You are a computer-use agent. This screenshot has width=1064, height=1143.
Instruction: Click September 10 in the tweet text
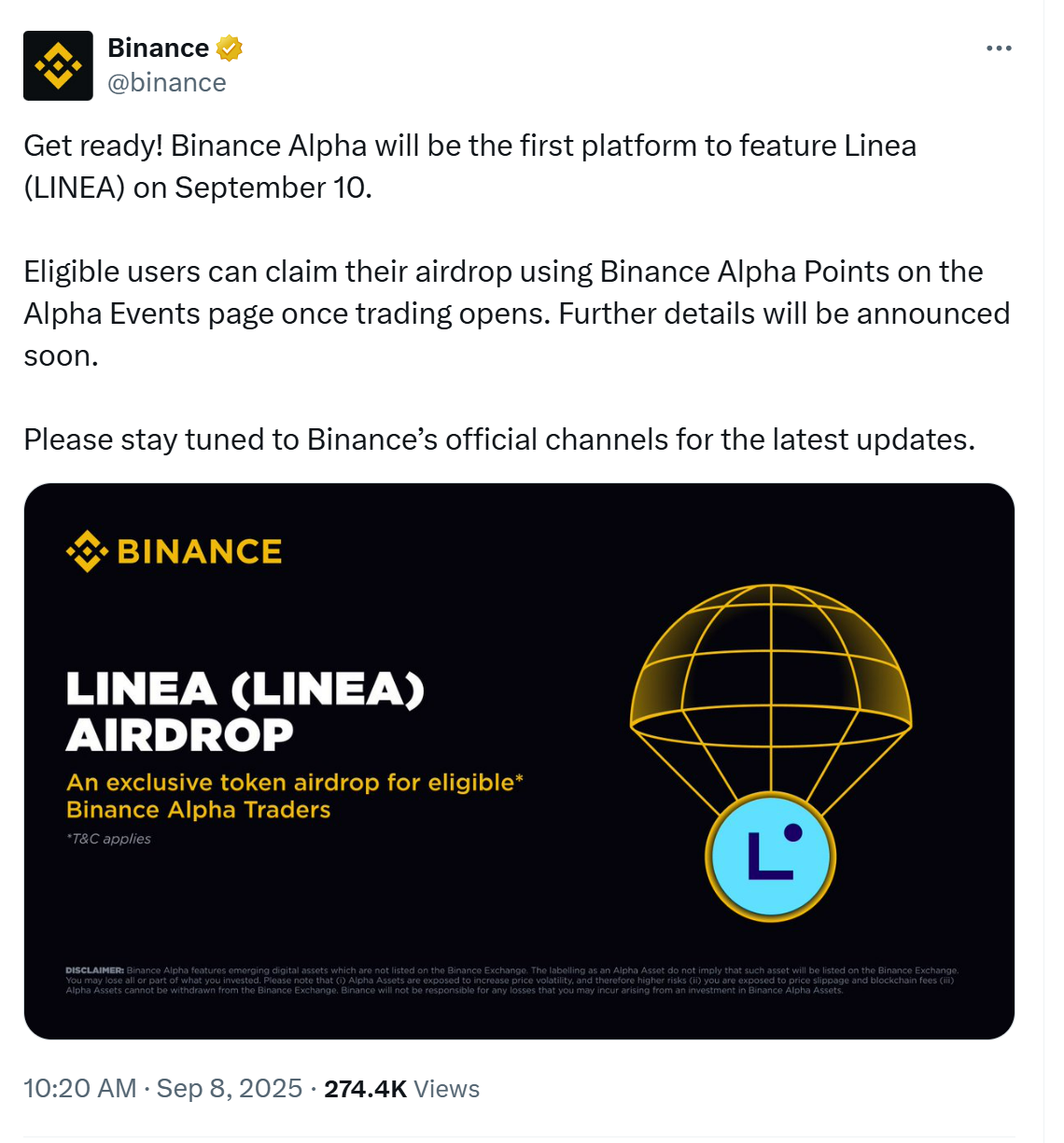[x=273, y=187]
